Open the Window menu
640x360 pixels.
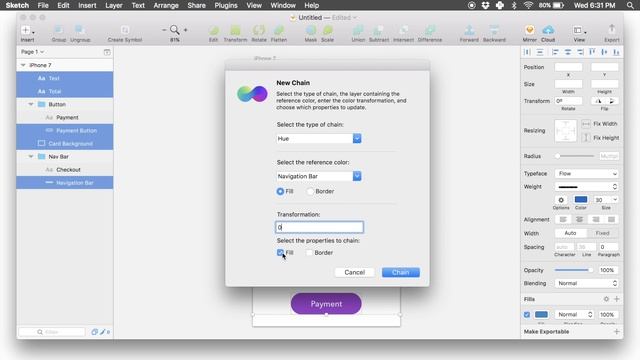(x=283, y=5)
